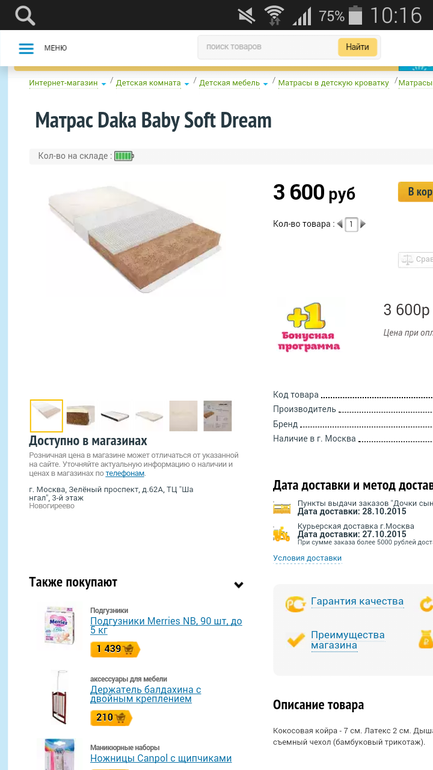Expand the Интернет-магазин breadcrumb dropdown
433x770 pixels.
(x=104, y=84)
